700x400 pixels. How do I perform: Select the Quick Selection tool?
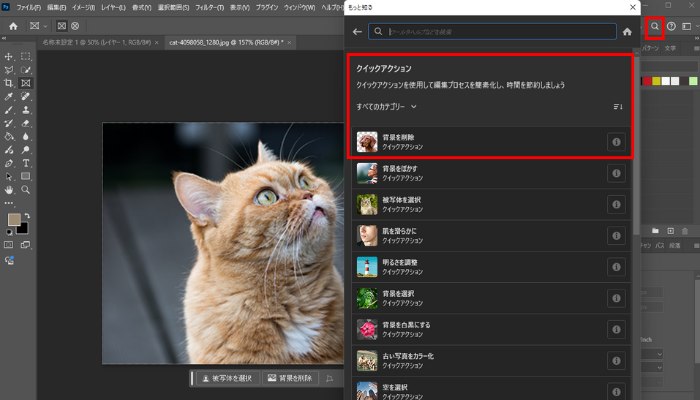pyautogui.click(x=26, y=70)
